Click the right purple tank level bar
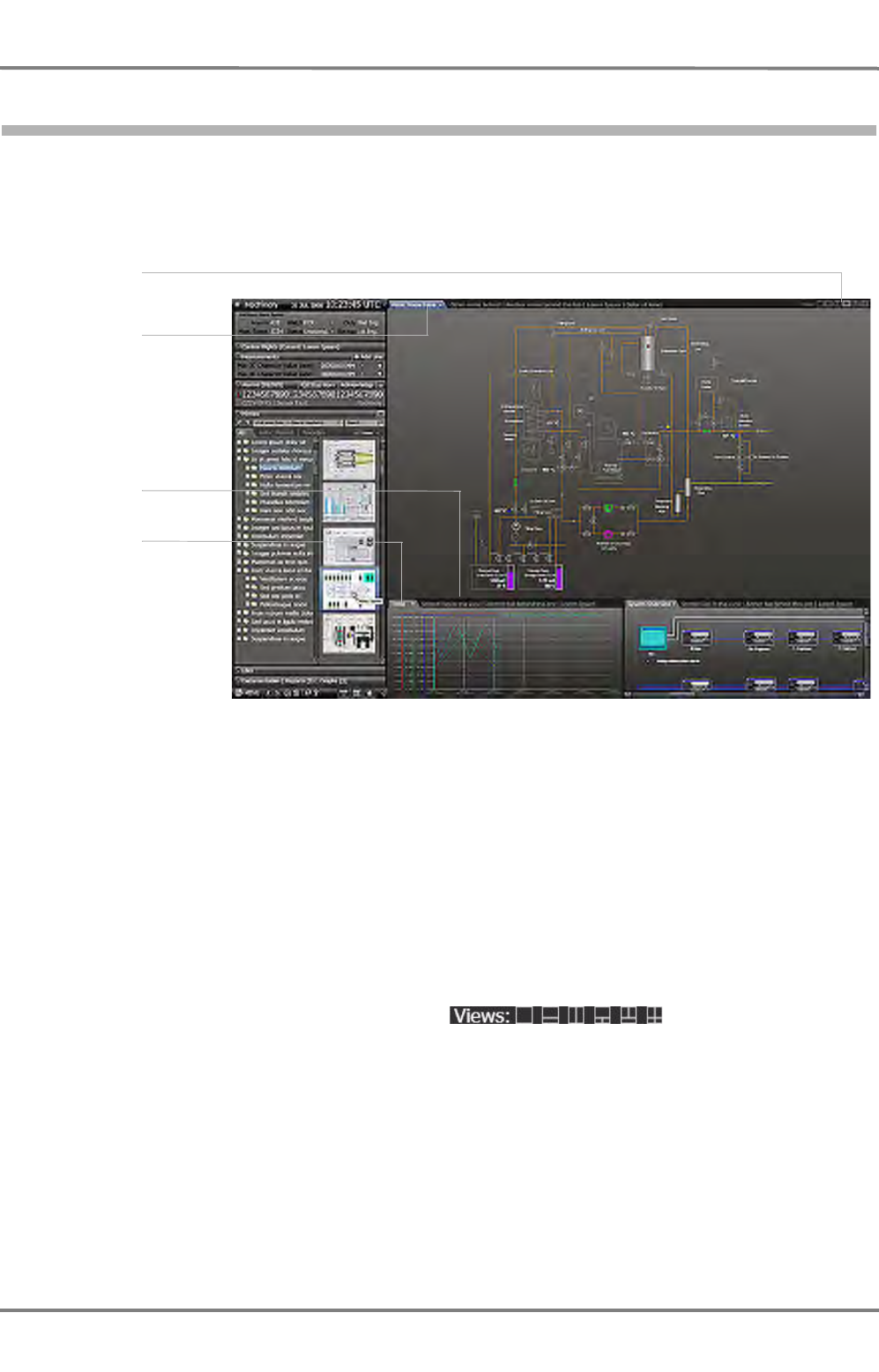879x1372 pixels. (557, 578)
